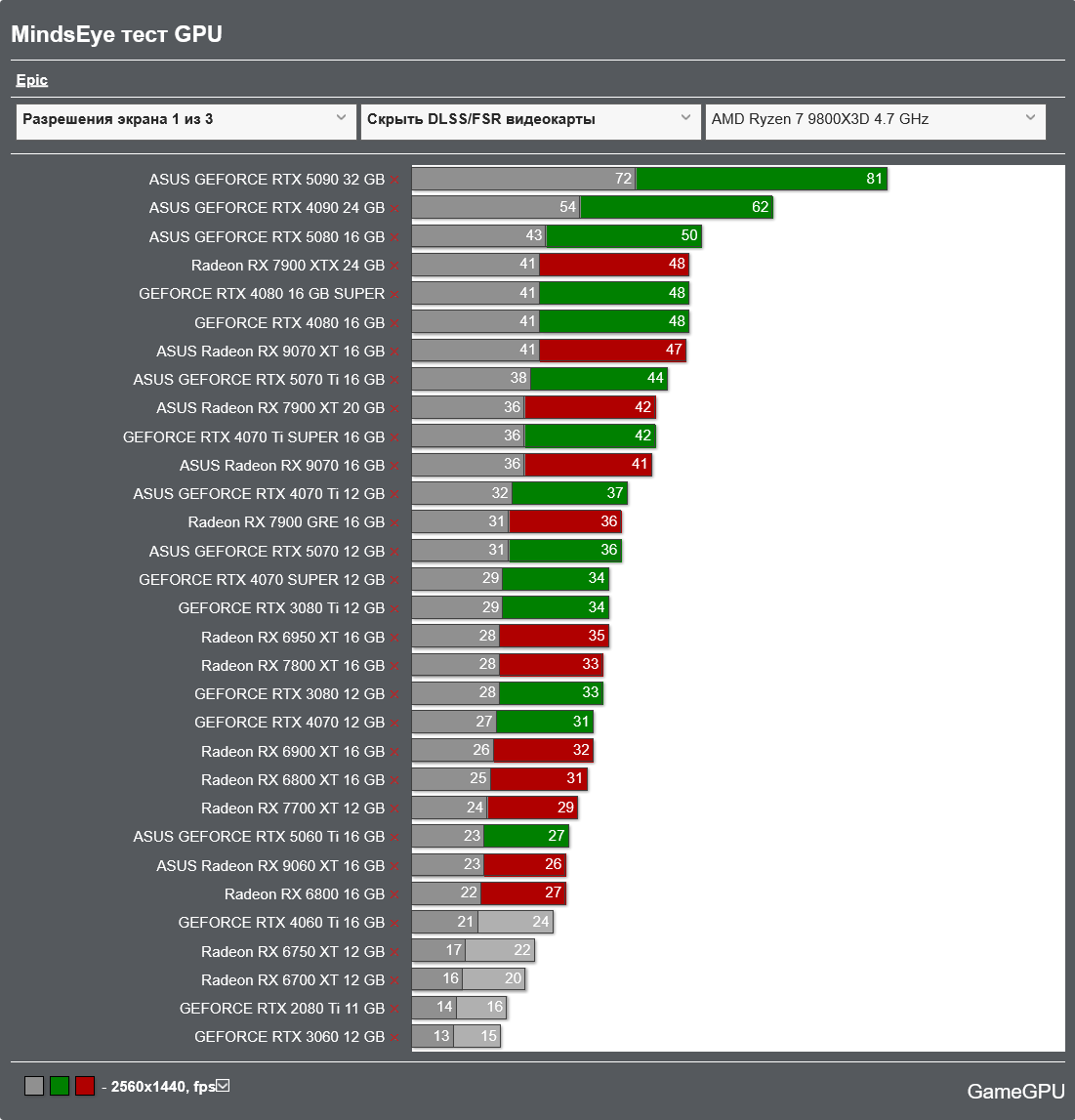Screen dimensions: 1075x1120
Task: Hide ASUS Radeon RX 9070 XT 16 GB via X icon
Action: click(394, 353)
